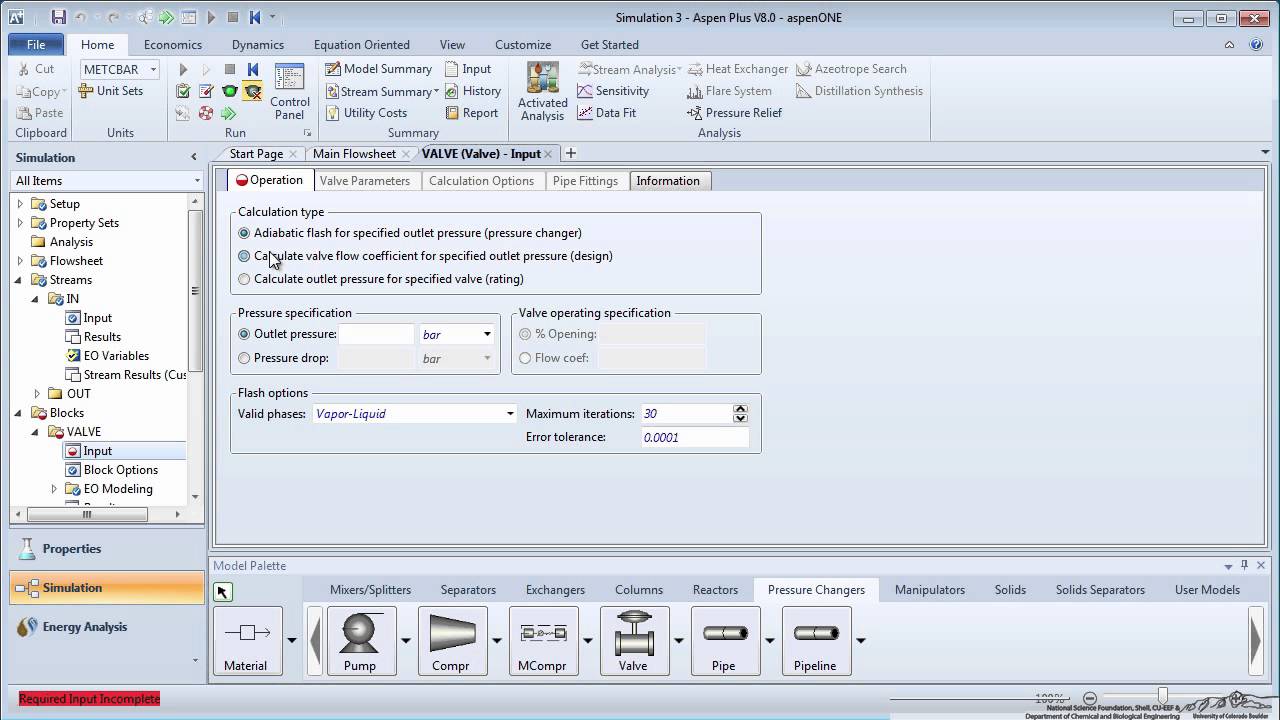Open Utility Costs
The image size is (1280, 720).
tap(366, 113)
